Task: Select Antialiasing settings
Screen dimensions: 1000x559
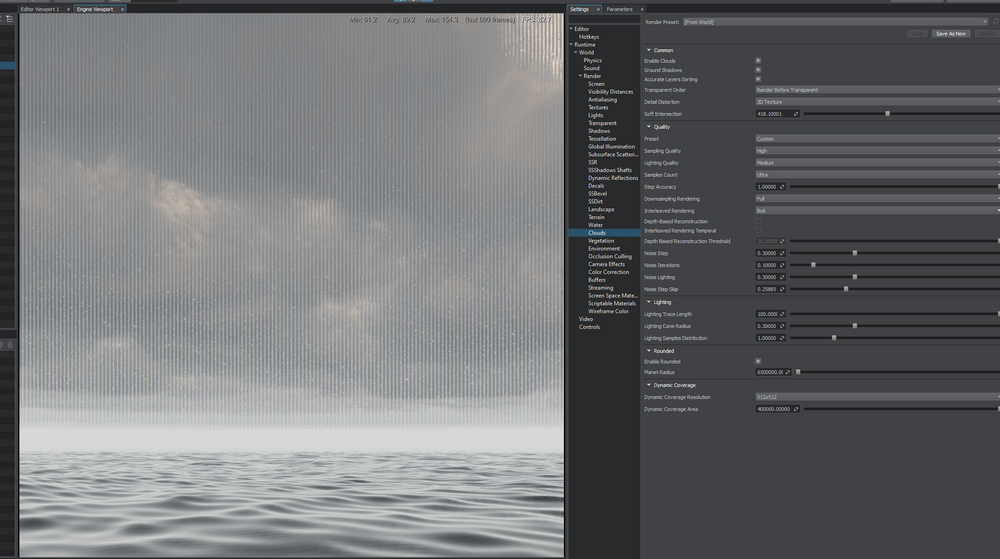Action: (602, 99)
